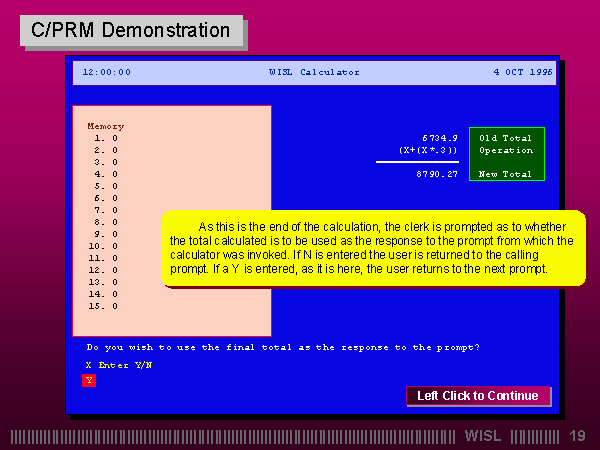This screenshot has width=600, height=450.
Task: Click the yellow explanation callout box
Action: (x=372, y=248)
